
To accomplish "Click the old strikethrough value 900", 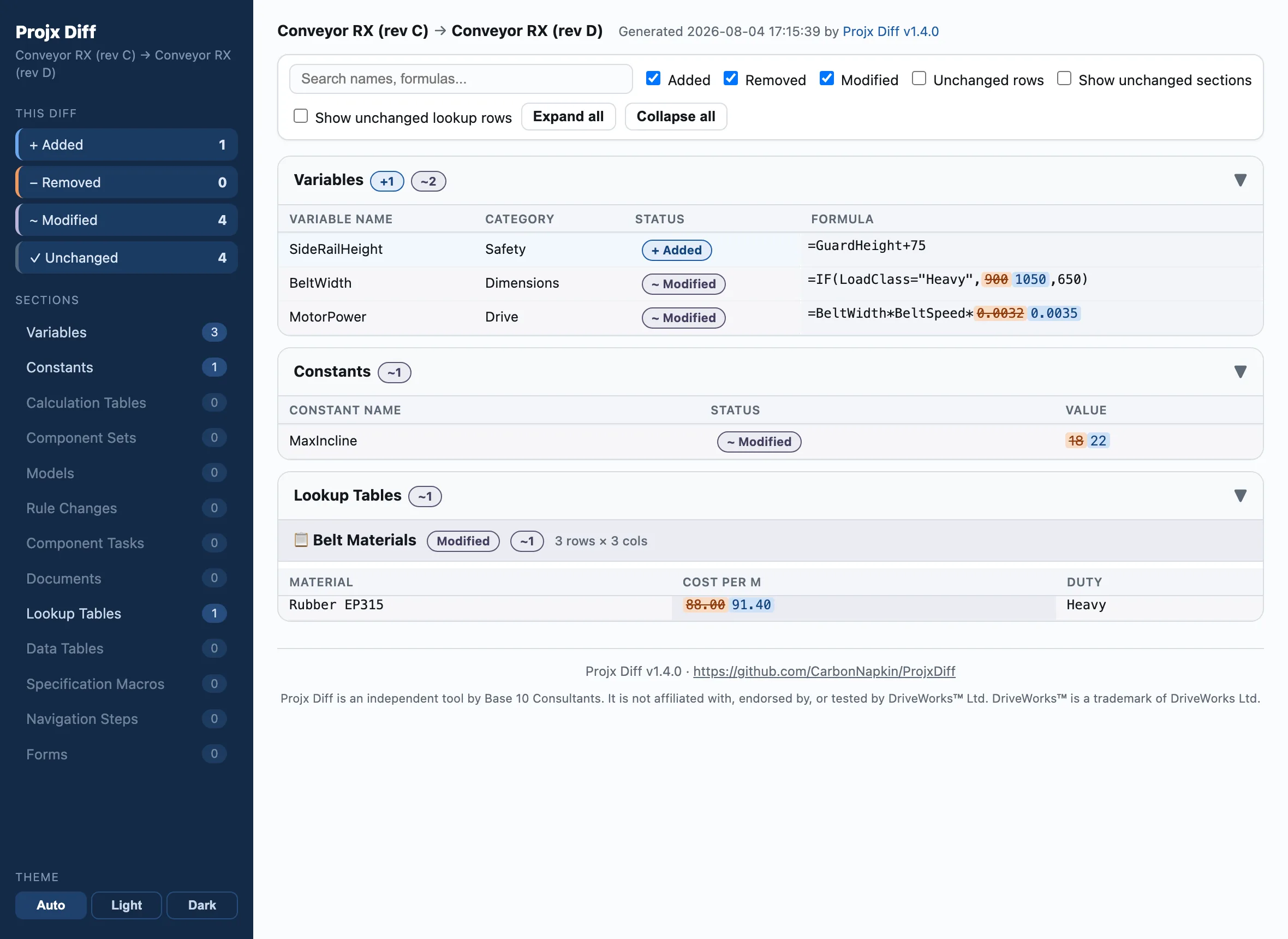I will pos(995,279).
